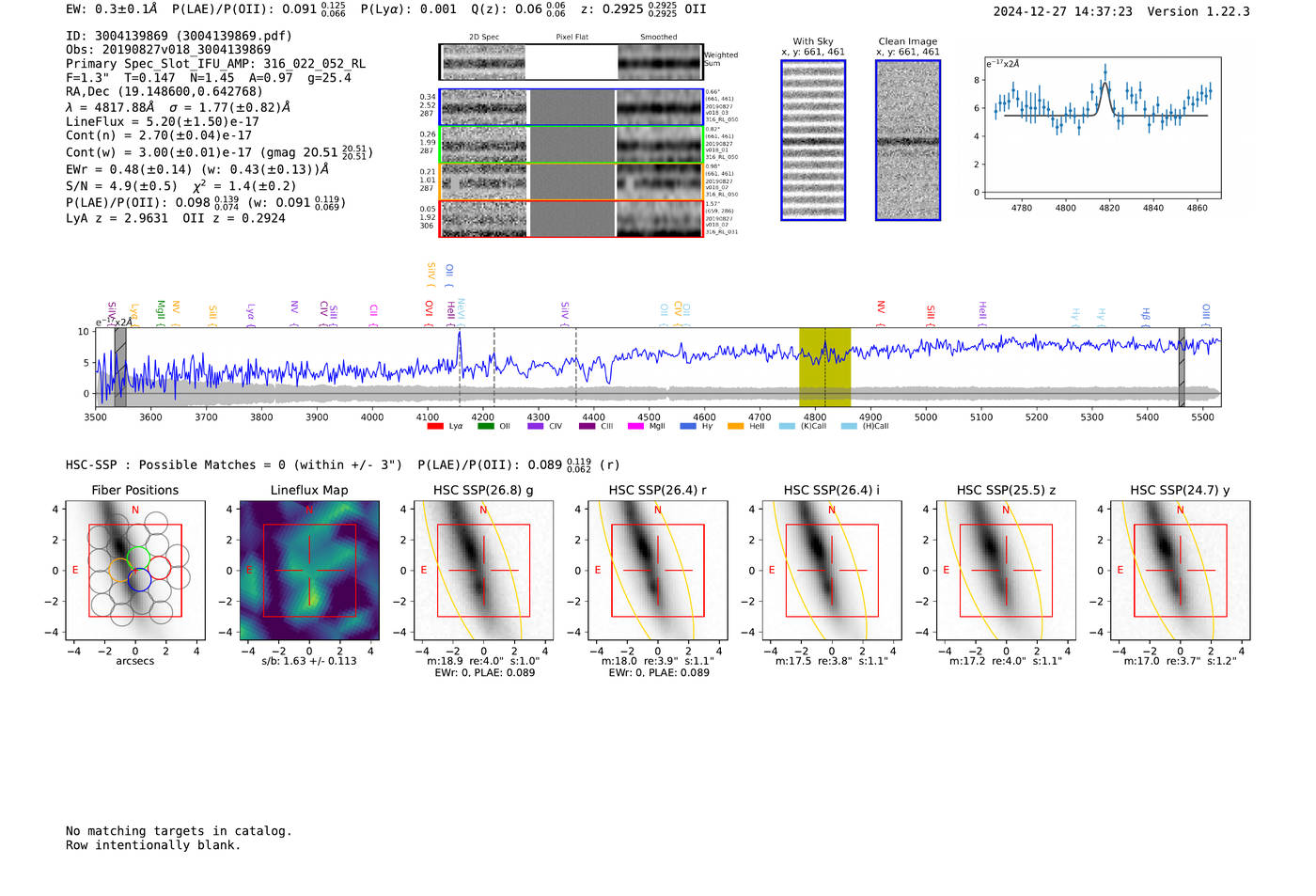This screenshot has width=1316, height=896.
Task: Click the red Lyα legend swatch
Action: tap(435, 426)
